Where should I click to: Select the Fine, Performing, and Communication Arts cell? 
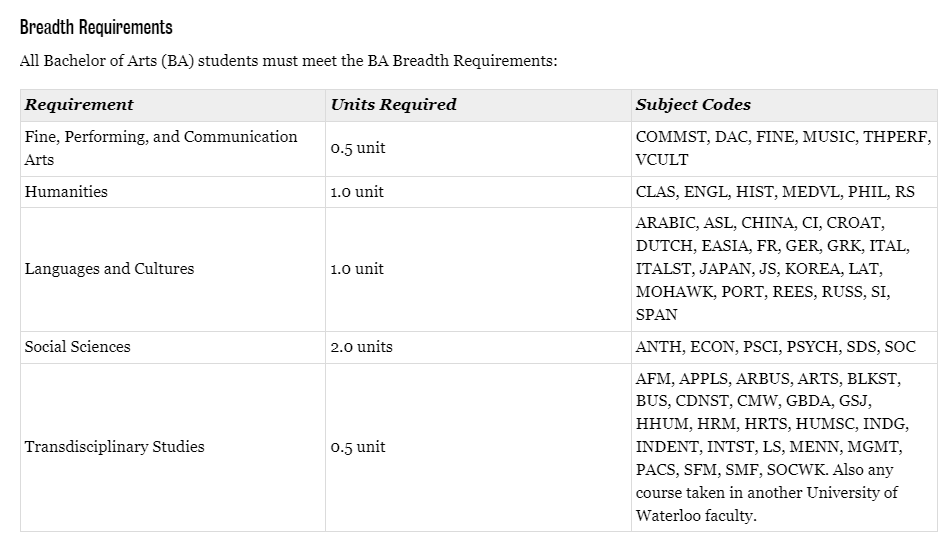pyautogui.click(x=173, y=149)
